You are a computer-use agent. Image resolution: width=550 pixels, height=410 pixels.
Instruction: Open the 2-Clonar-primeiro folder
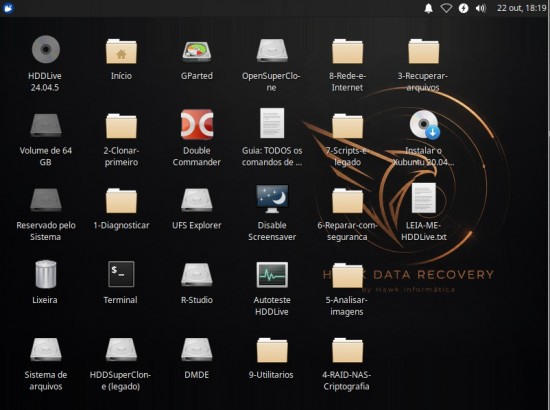[121, 126]
